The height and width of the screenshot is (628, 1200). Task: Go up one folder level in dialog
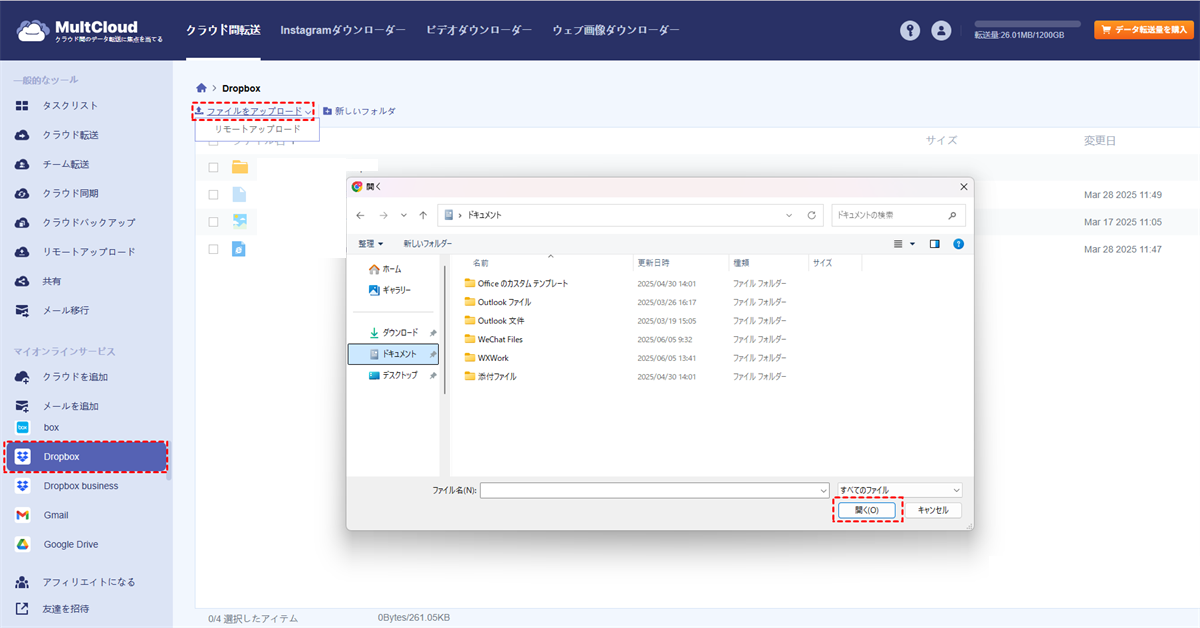[424, 215]
